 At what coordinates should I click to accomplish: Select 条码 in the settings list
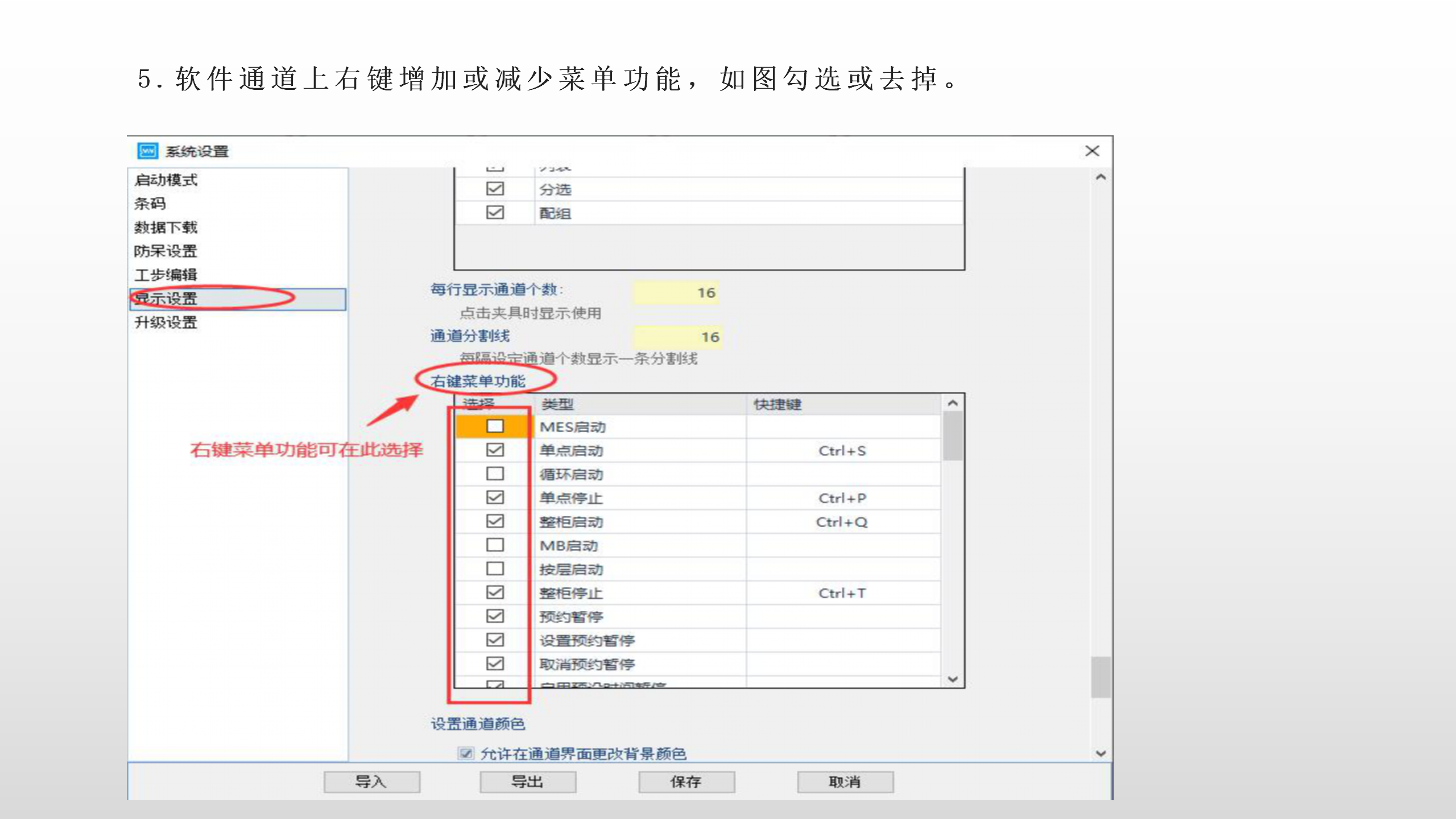click(150, 204)
